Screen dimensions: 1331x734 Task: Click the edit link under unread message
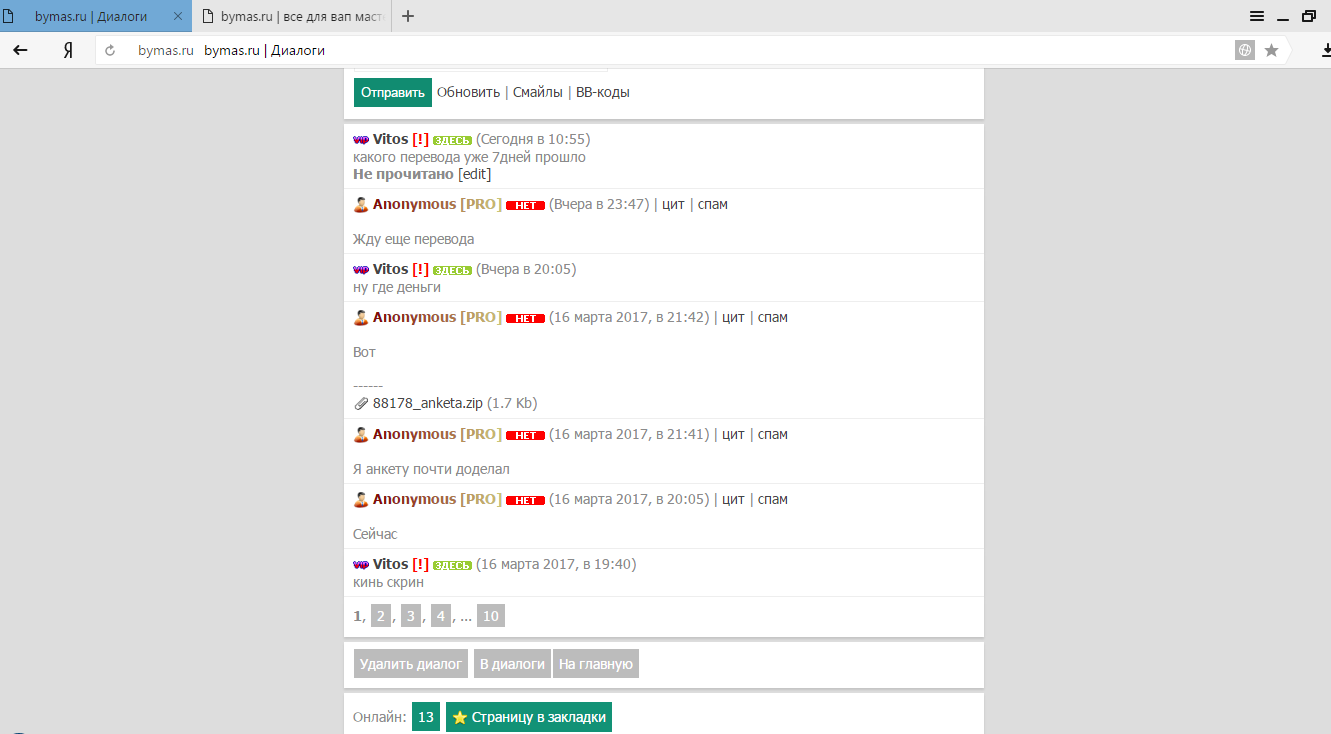475,173
